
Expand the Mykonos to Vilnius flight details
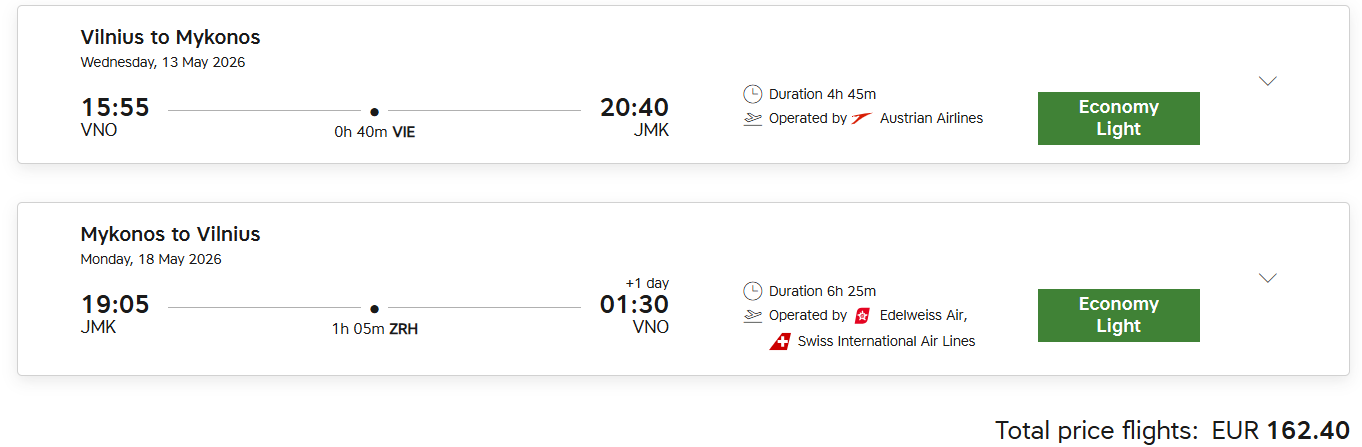1267,278
